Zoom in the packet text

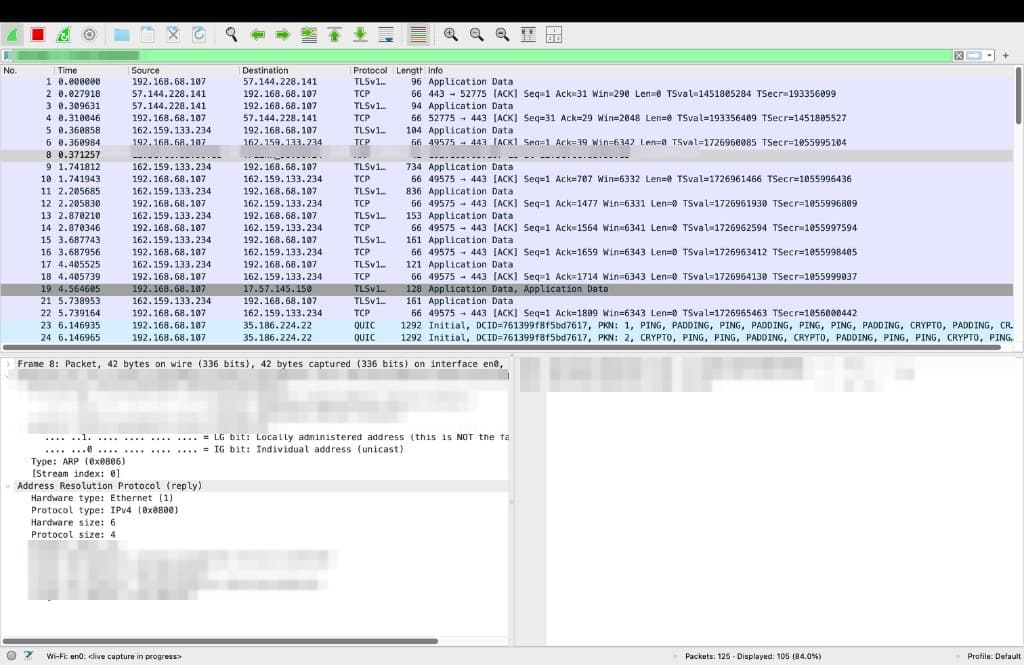[x=451, y=35]
